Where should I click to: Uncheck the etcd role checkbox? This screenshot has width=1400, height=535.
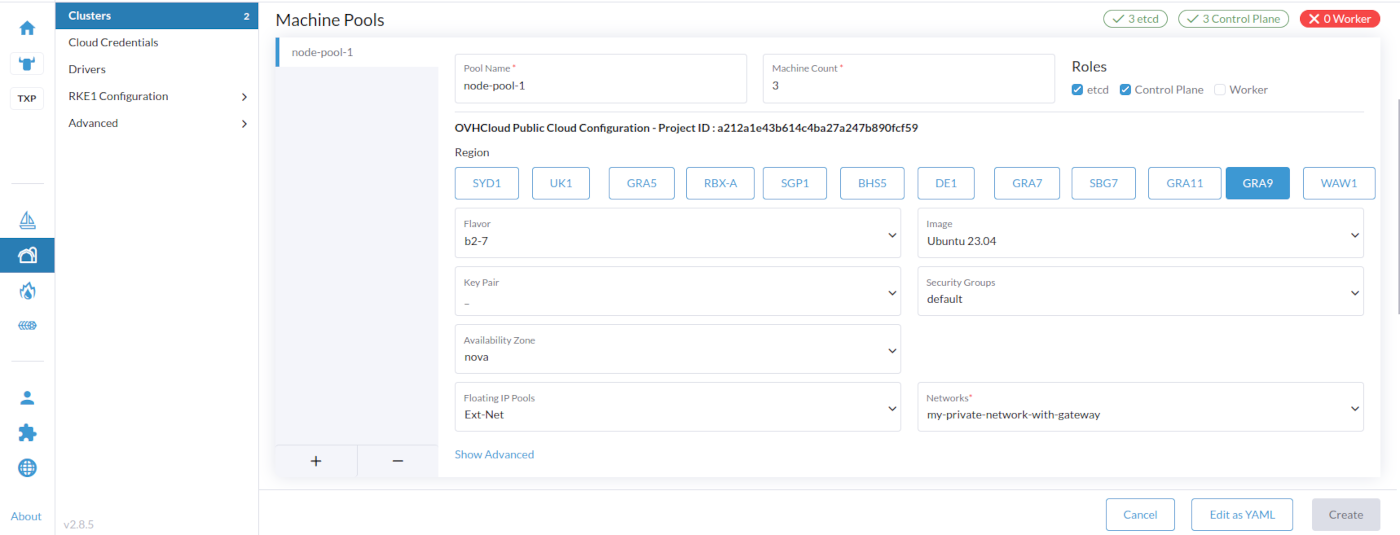[1077, 90]
